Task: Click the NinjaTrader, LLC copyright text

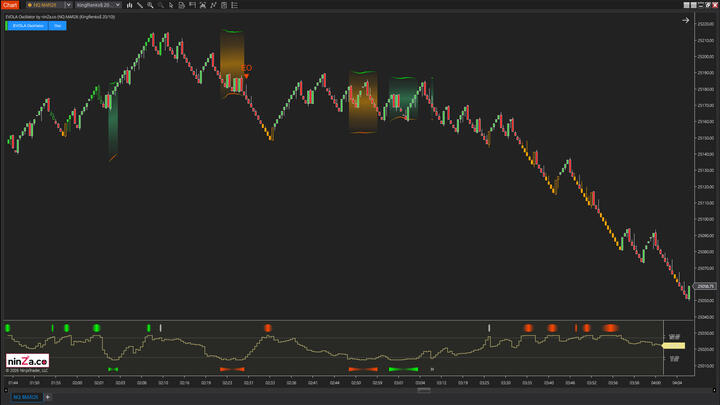Action: pos(27,371)
